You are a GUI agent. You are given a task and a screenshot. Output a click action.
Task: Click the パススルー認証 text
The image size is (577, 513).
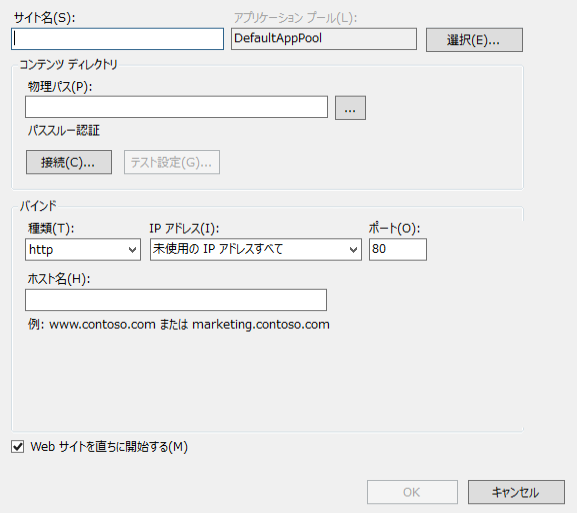click(64, 131)
